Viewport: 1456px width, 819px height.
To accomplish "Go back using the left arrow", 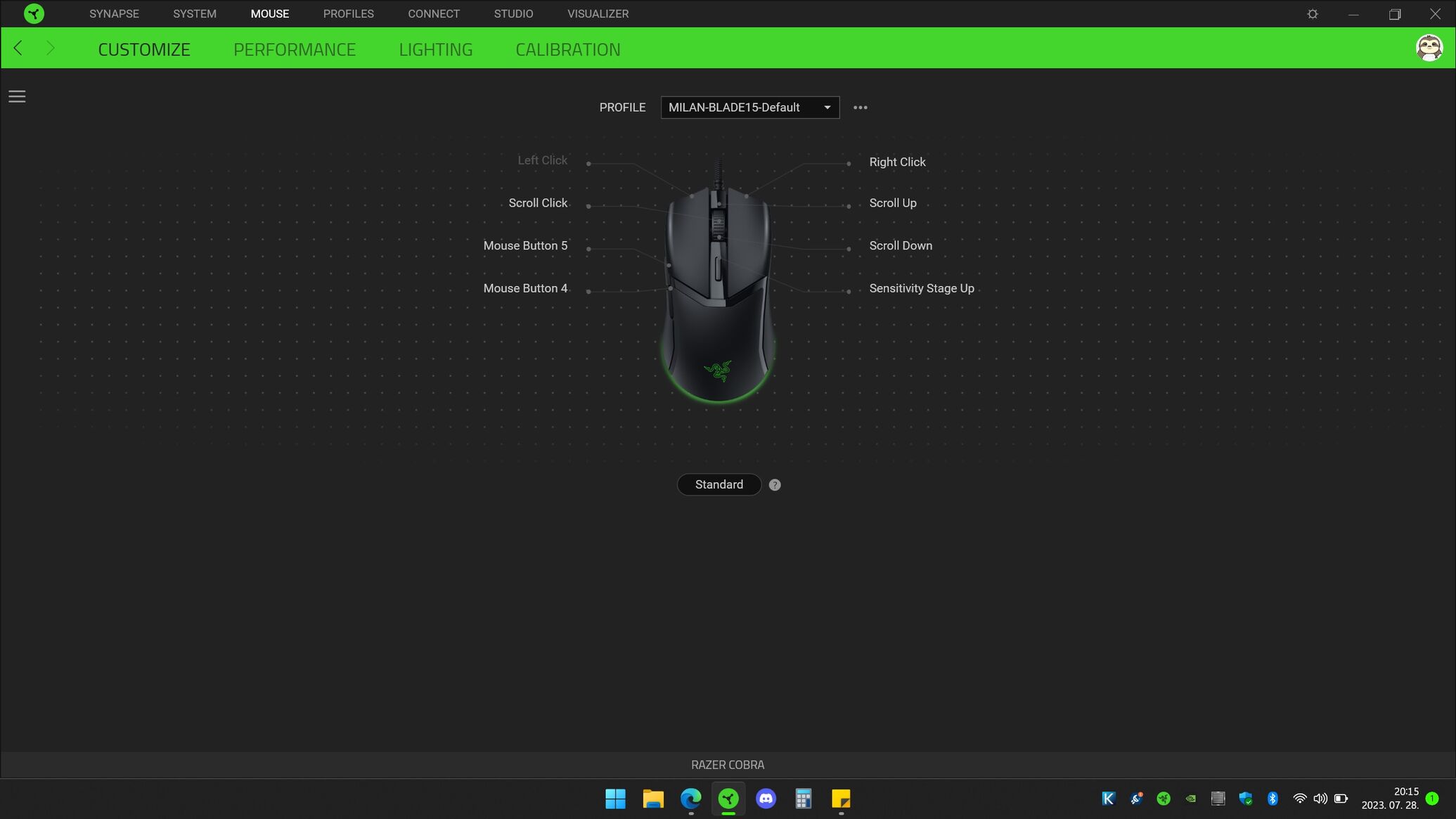I will pyautogui.click(x=18, y=49).
